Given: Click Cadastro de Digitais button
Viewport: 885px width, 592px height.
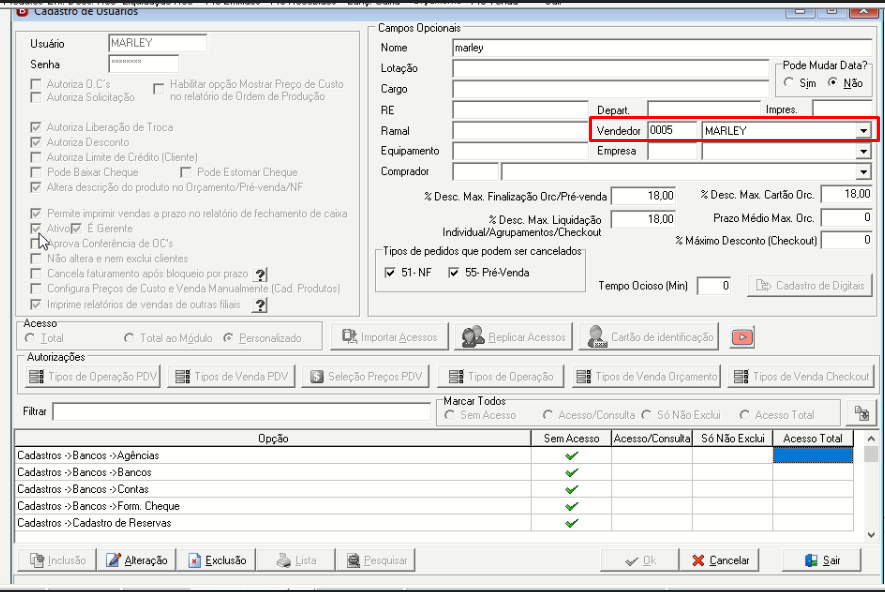Looking at the screenshot, I should [x=810, y=286].
